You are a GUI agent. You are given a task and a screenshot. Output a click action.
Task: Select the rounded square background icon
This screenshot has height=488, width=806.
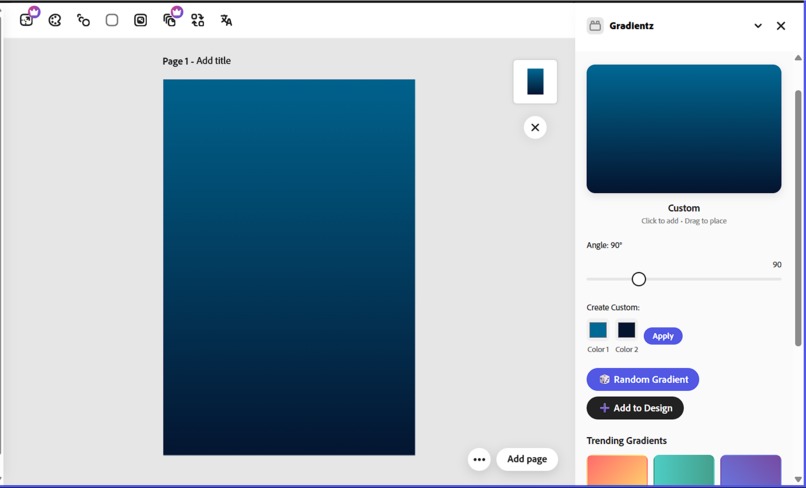(x=112, y=20)
